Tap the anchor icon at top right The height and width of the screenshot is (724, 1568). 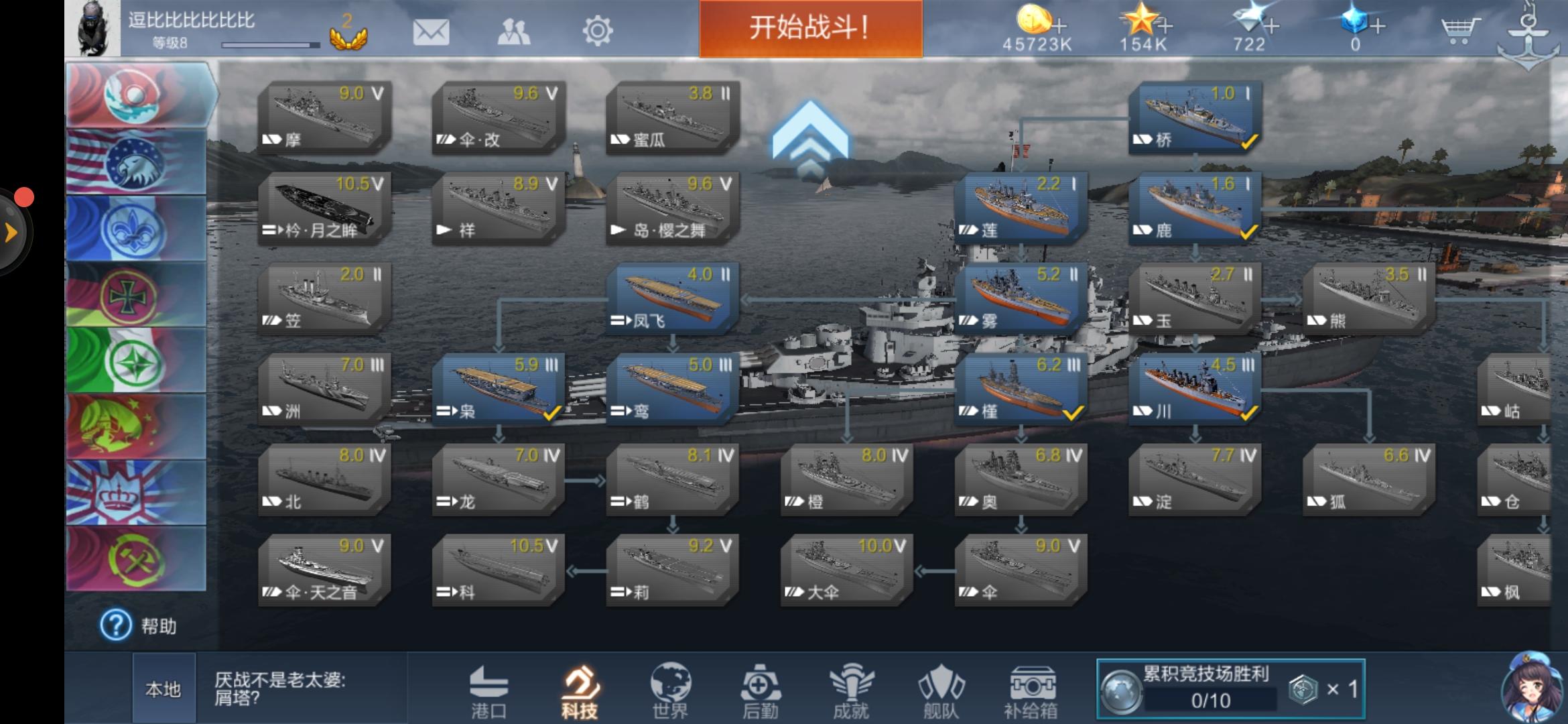1529,37
